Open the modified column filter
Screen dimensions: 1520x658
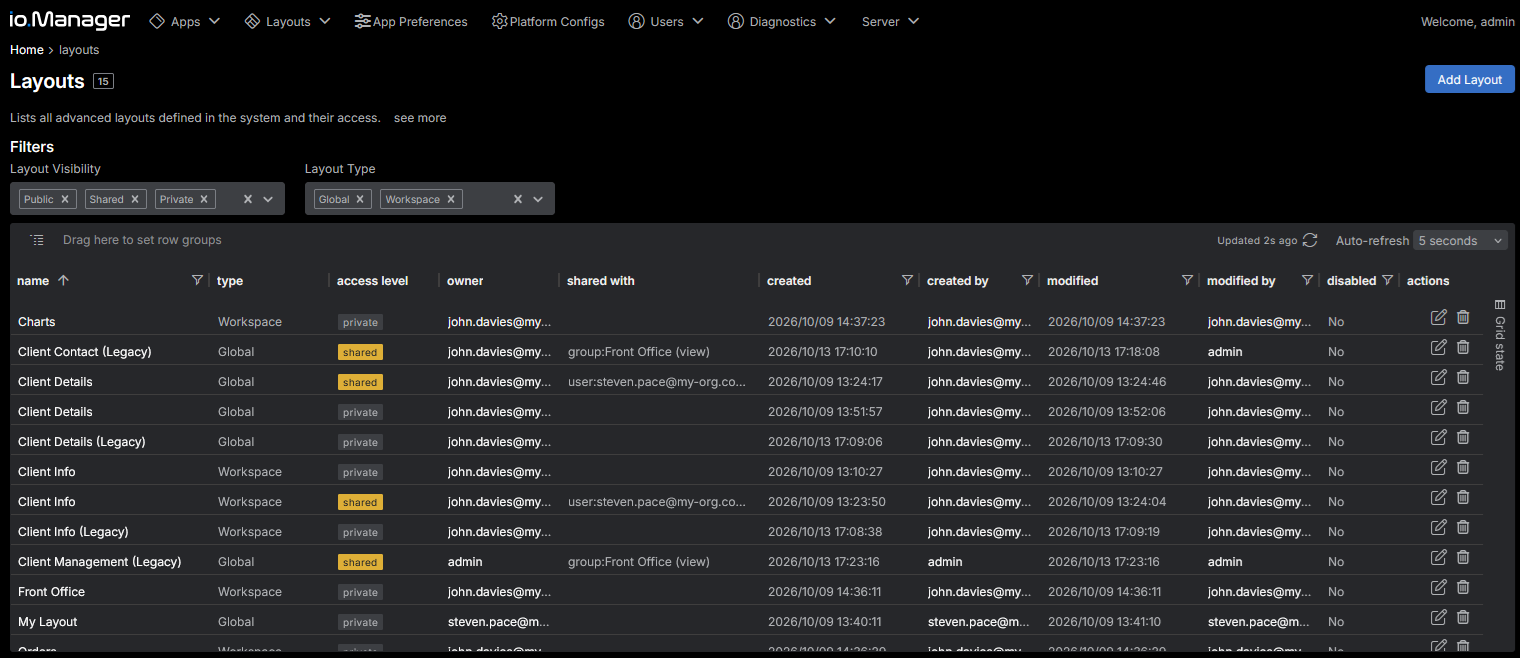[x=1187, y=281]
